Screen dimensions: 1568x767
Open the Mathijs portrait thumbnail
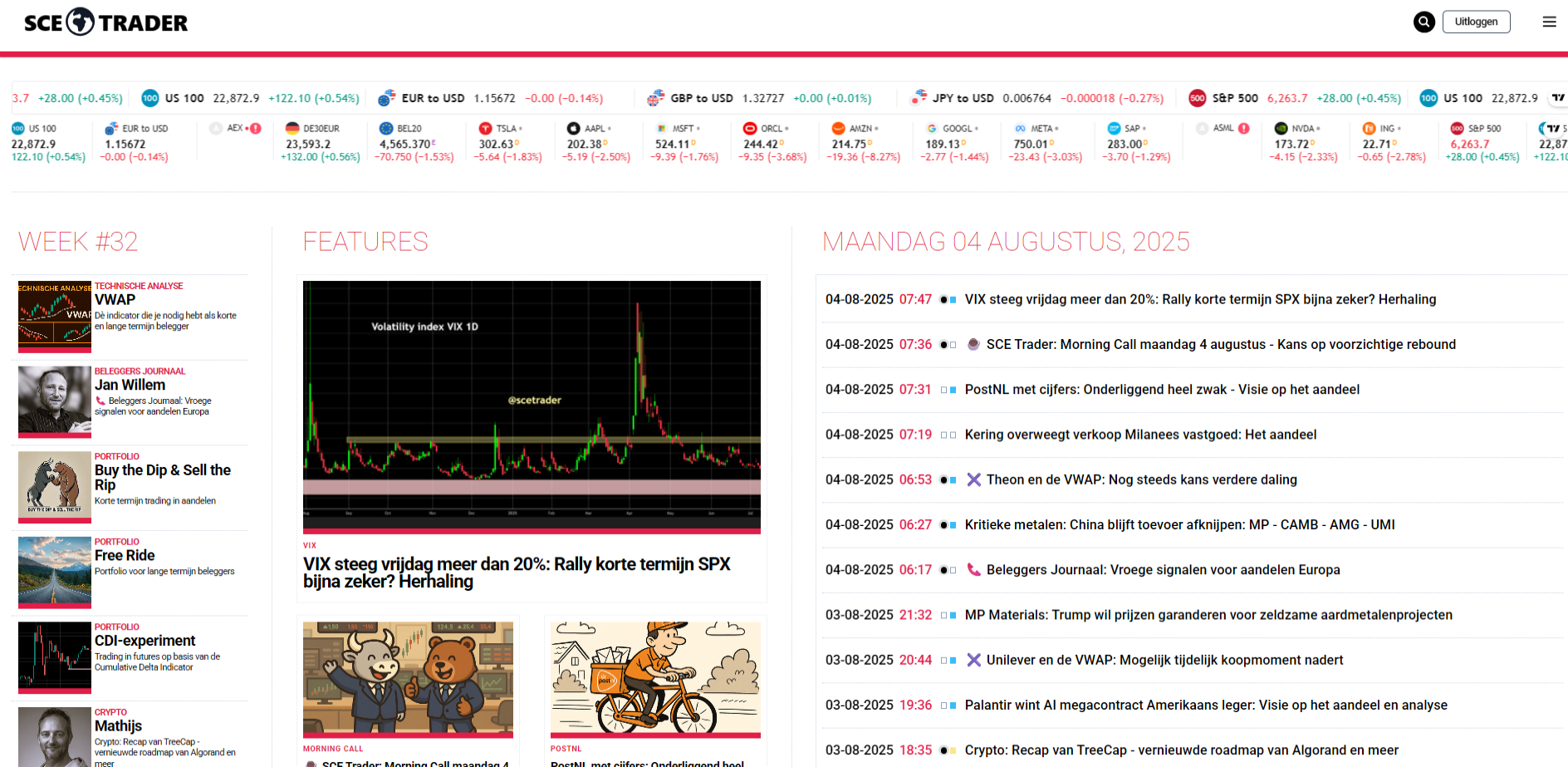tap(55, 737)
